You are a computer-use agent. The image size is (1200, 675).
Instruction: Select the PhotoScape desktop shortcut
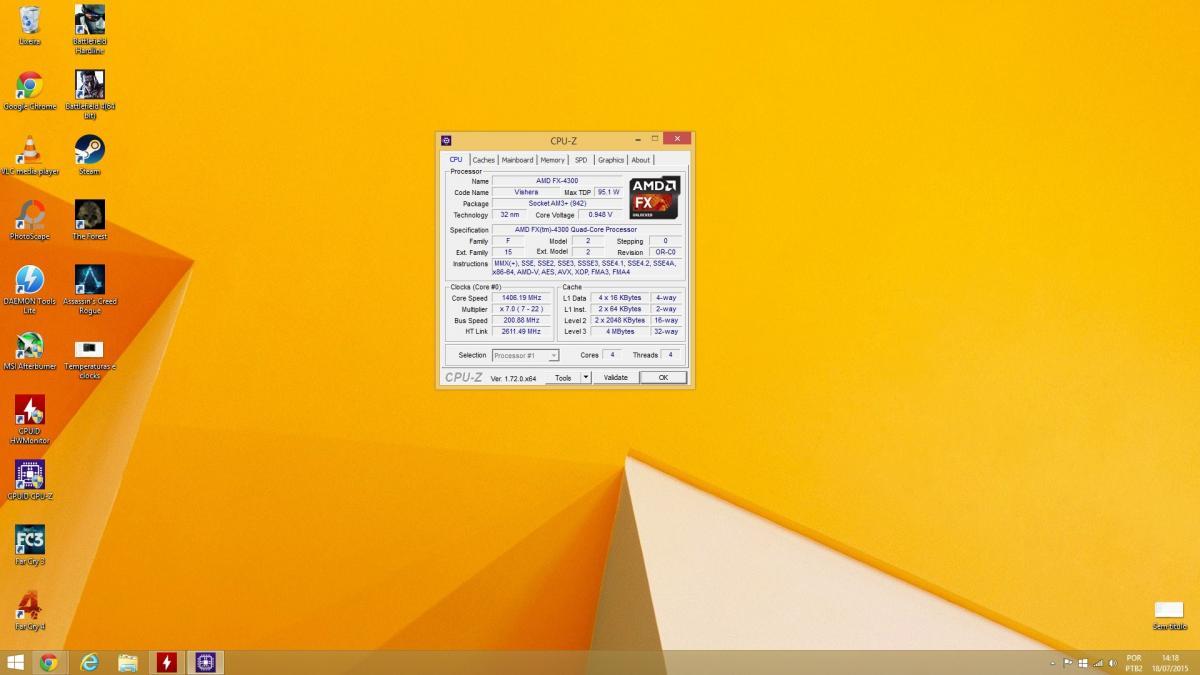[x=30, y=220]
